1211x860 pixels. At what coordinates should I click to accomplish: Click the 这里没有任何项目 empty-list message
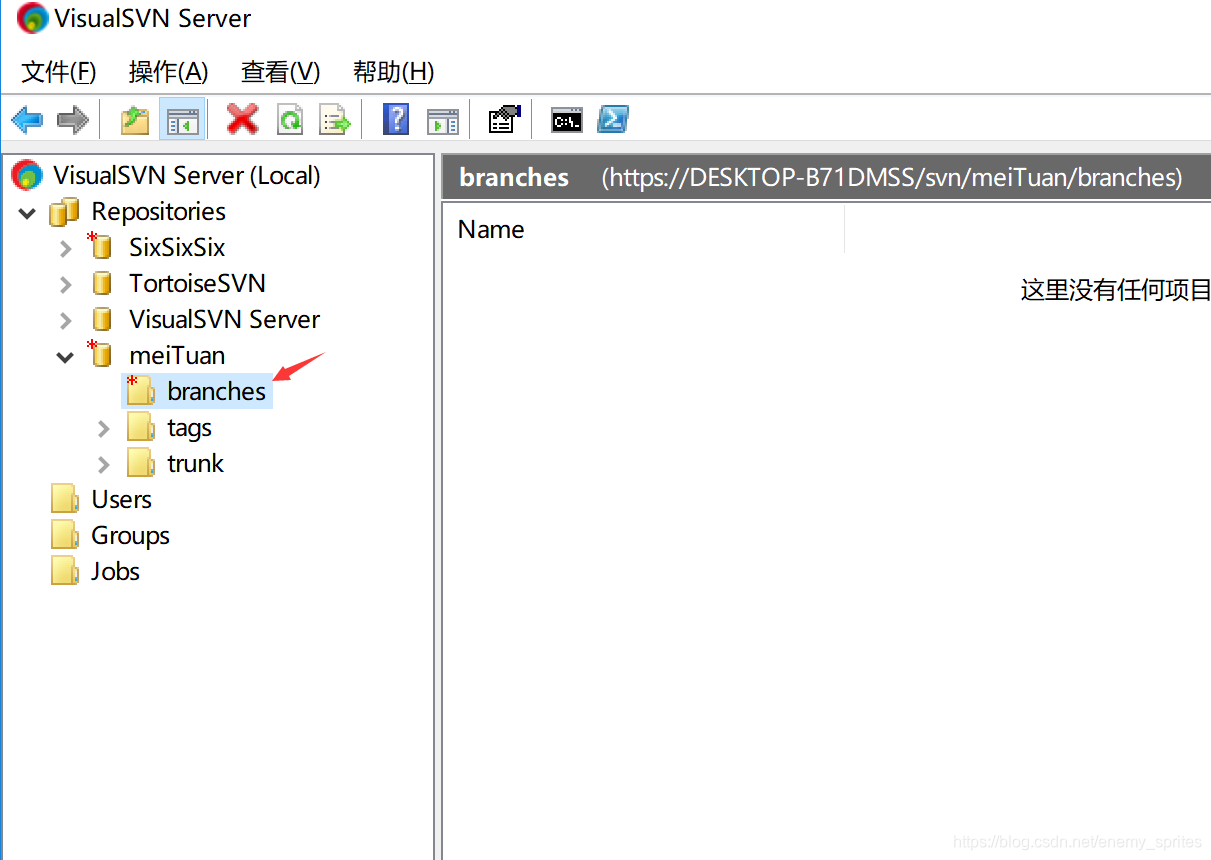tap(1115, 291)
